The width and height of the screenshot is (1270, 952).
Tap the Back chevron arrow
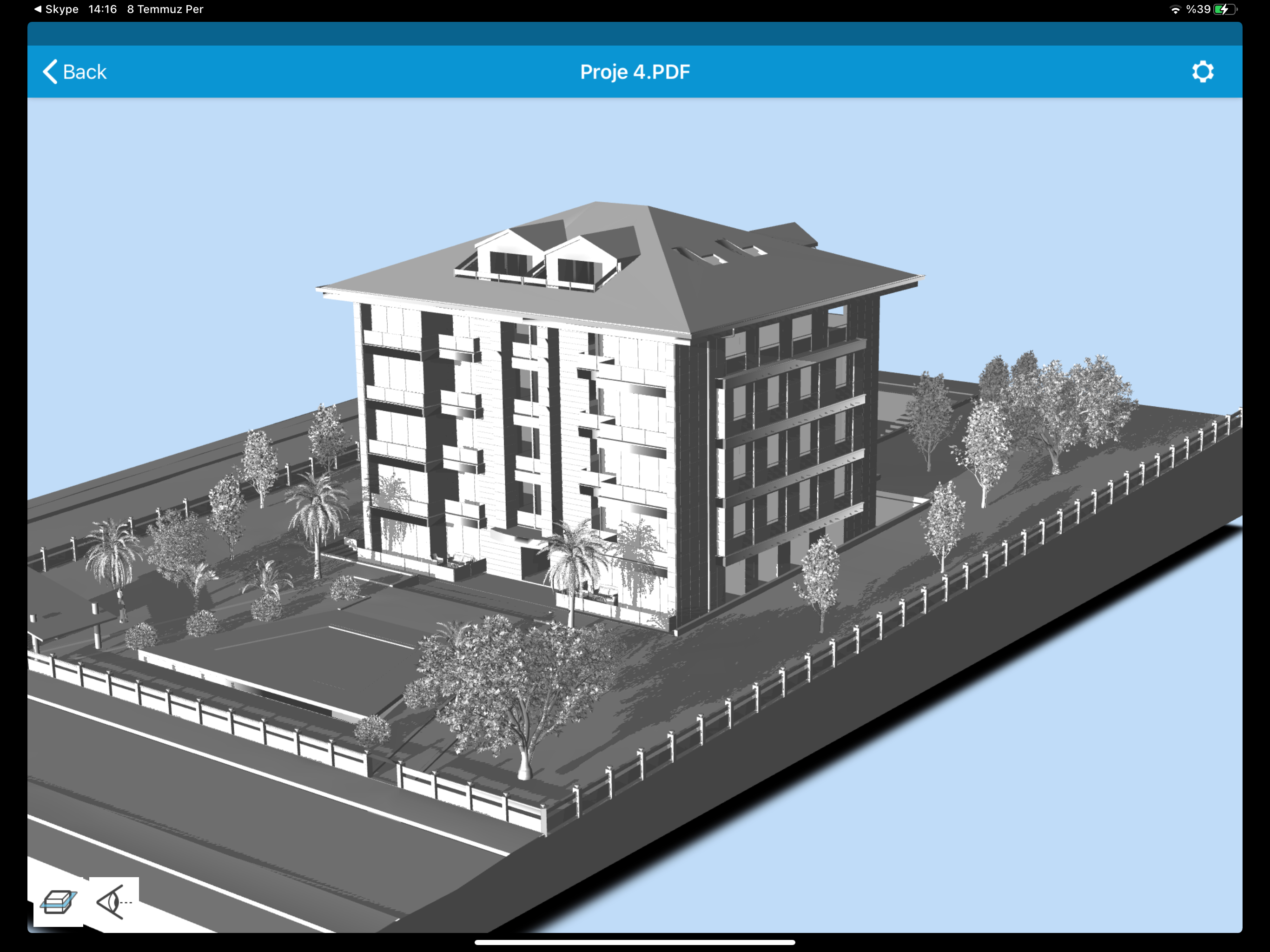(x=50, y=72)
